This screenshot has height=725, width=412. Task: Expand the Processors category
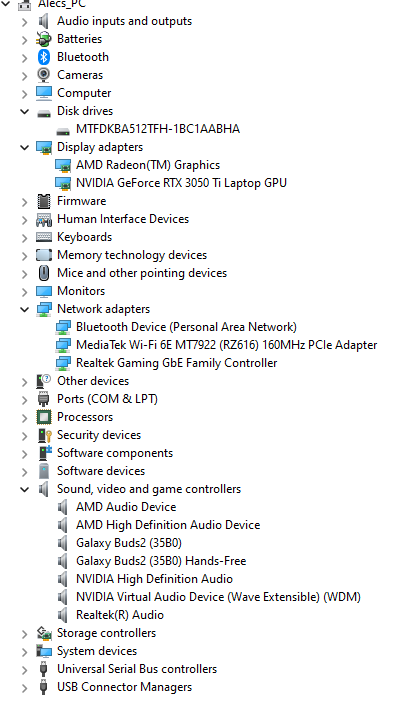(x=25, y=418)
